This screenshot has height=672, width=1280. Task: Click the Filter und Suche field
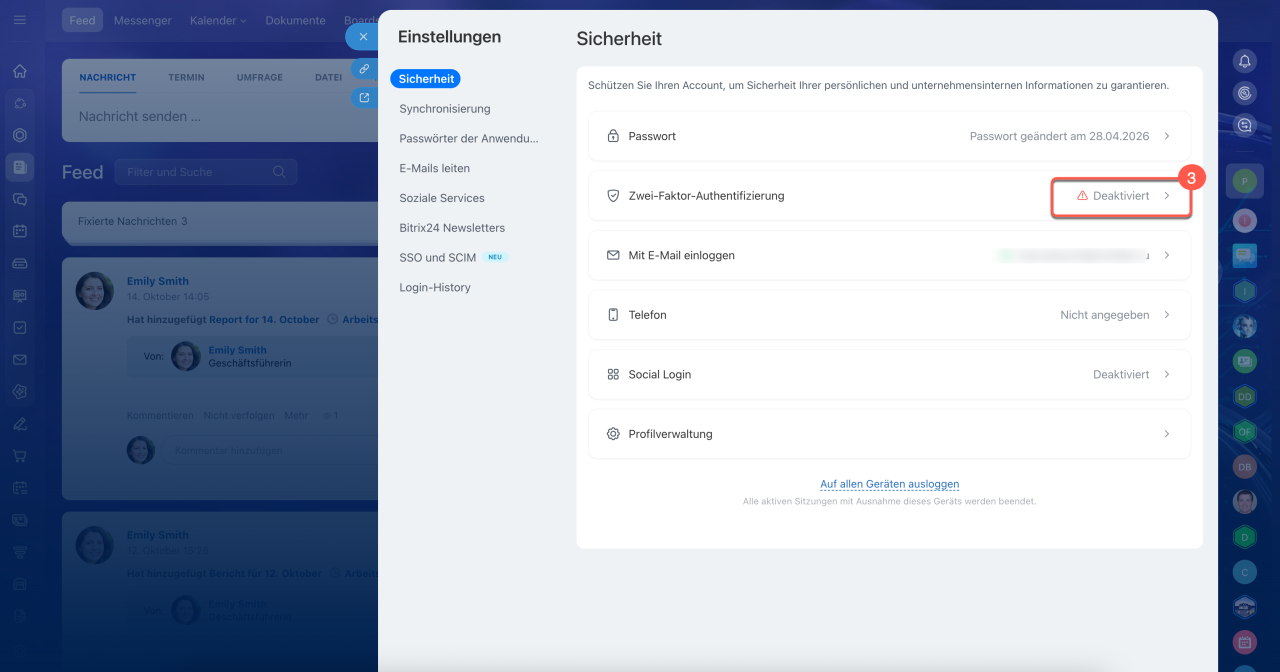click(x=206, y=172)
